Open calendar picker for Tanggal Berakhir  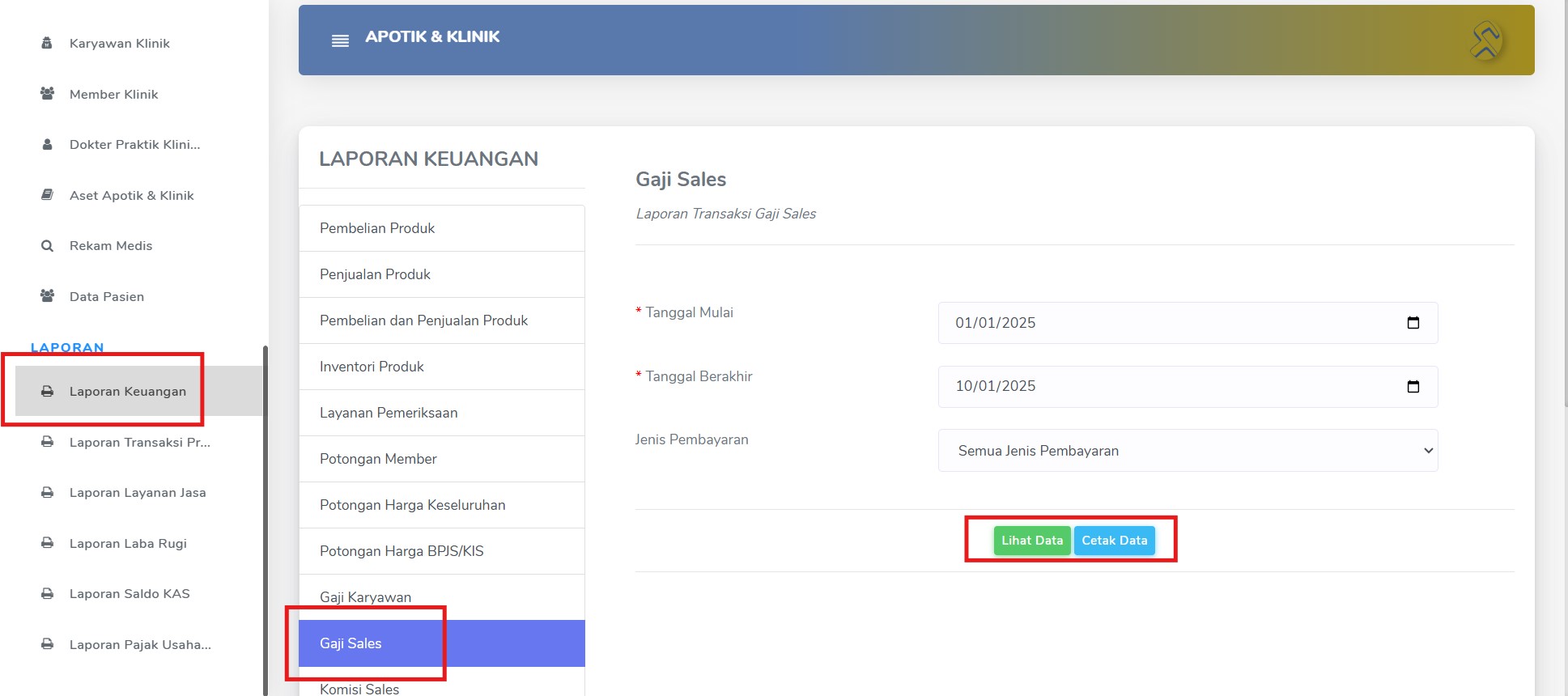coord(1413,386)
